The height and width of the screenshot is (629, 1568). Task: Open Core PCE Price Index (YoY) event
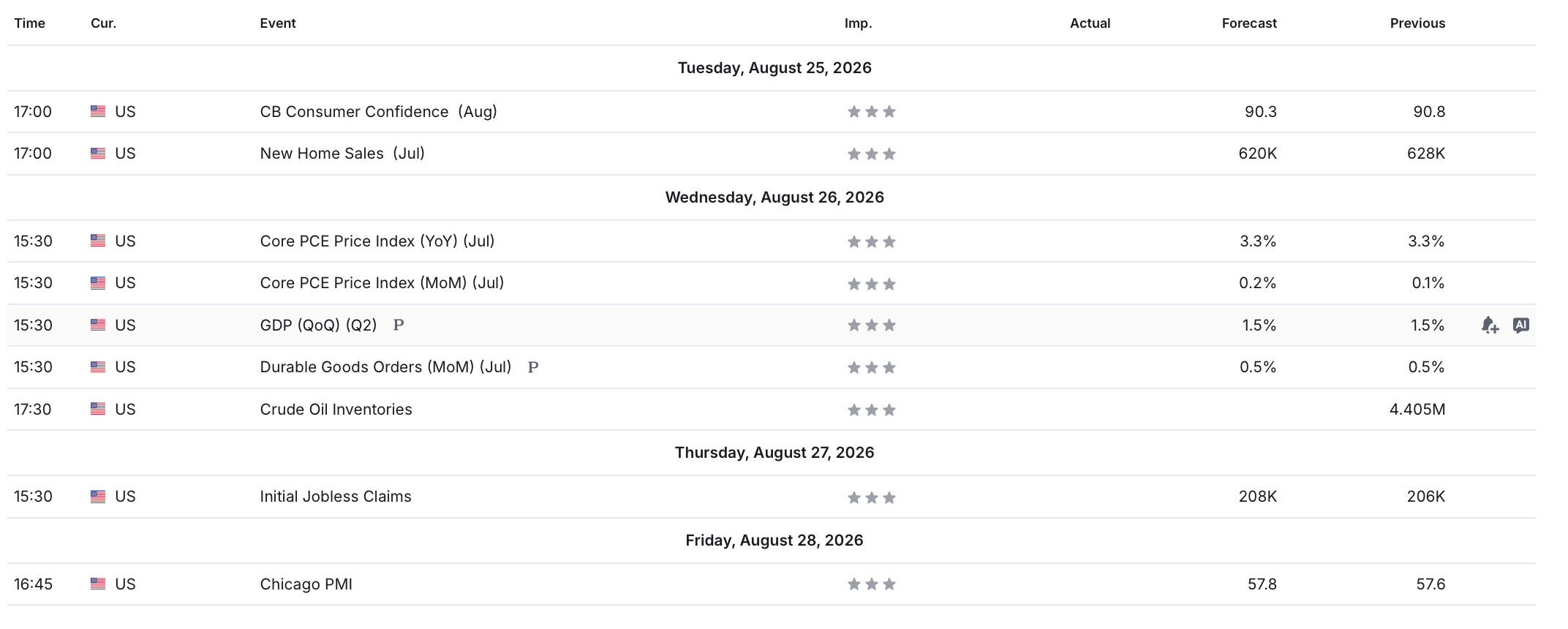(377, 241)
